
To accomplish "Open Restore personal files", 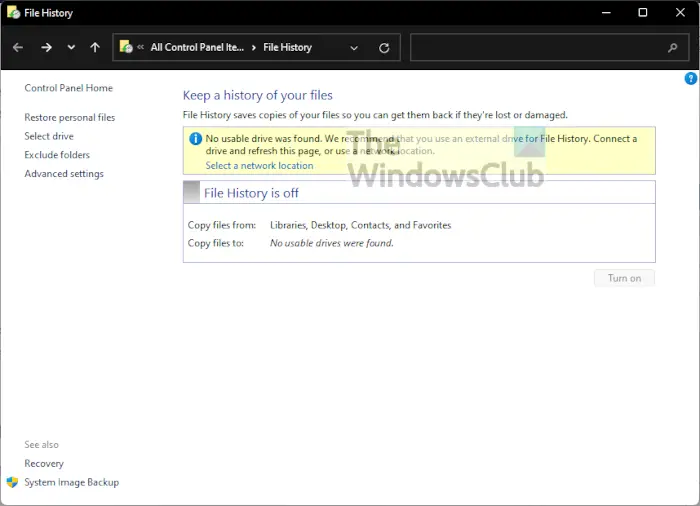I will tap(70, 117).
